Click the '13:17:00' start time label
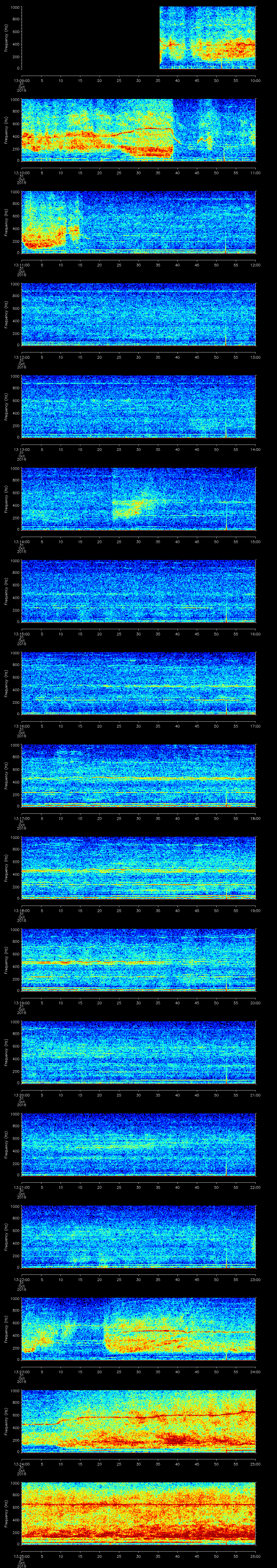Screen dimensions: 277x1568 coord(21,818)
